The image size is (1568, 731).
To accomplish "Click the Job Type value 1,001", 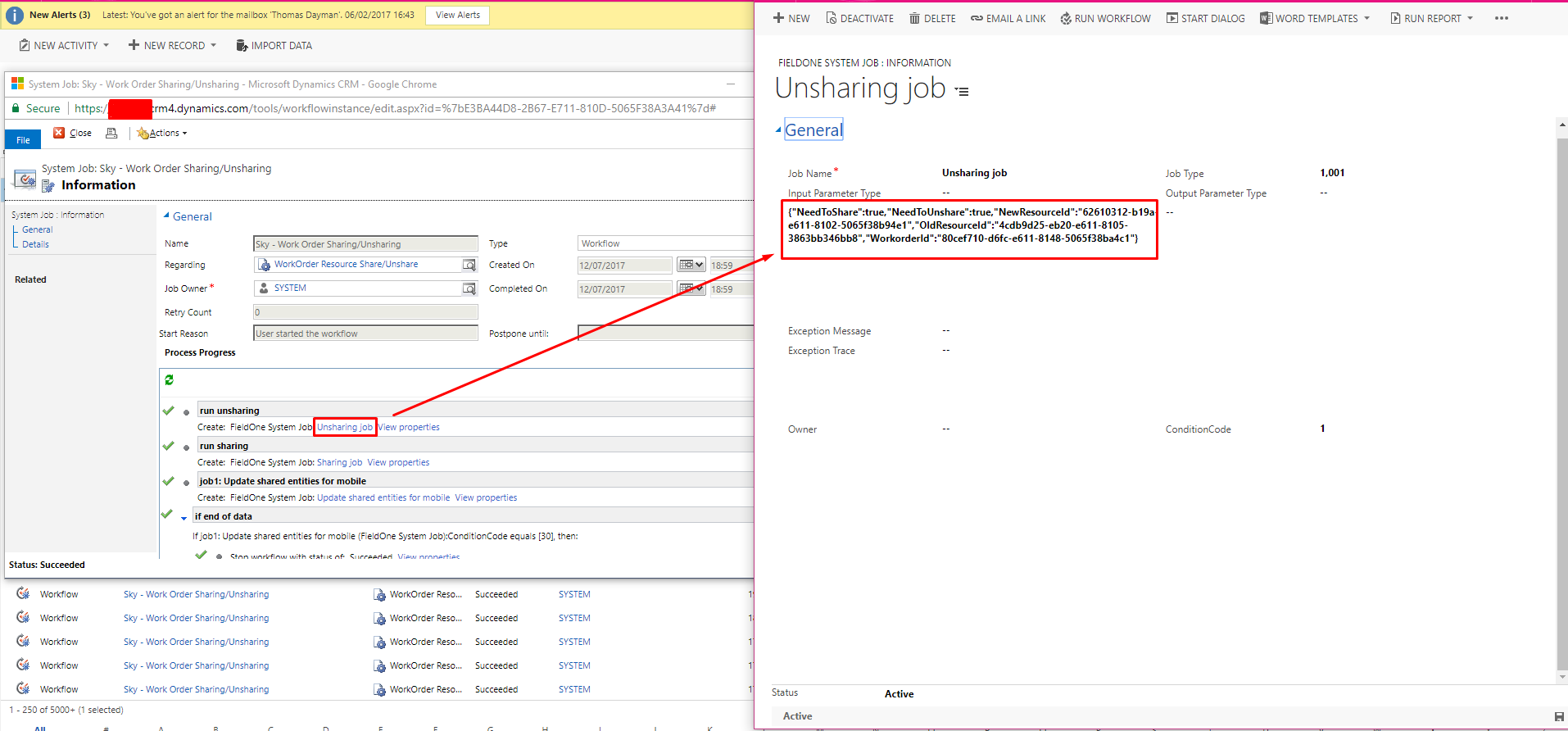I will (1332, 173).
